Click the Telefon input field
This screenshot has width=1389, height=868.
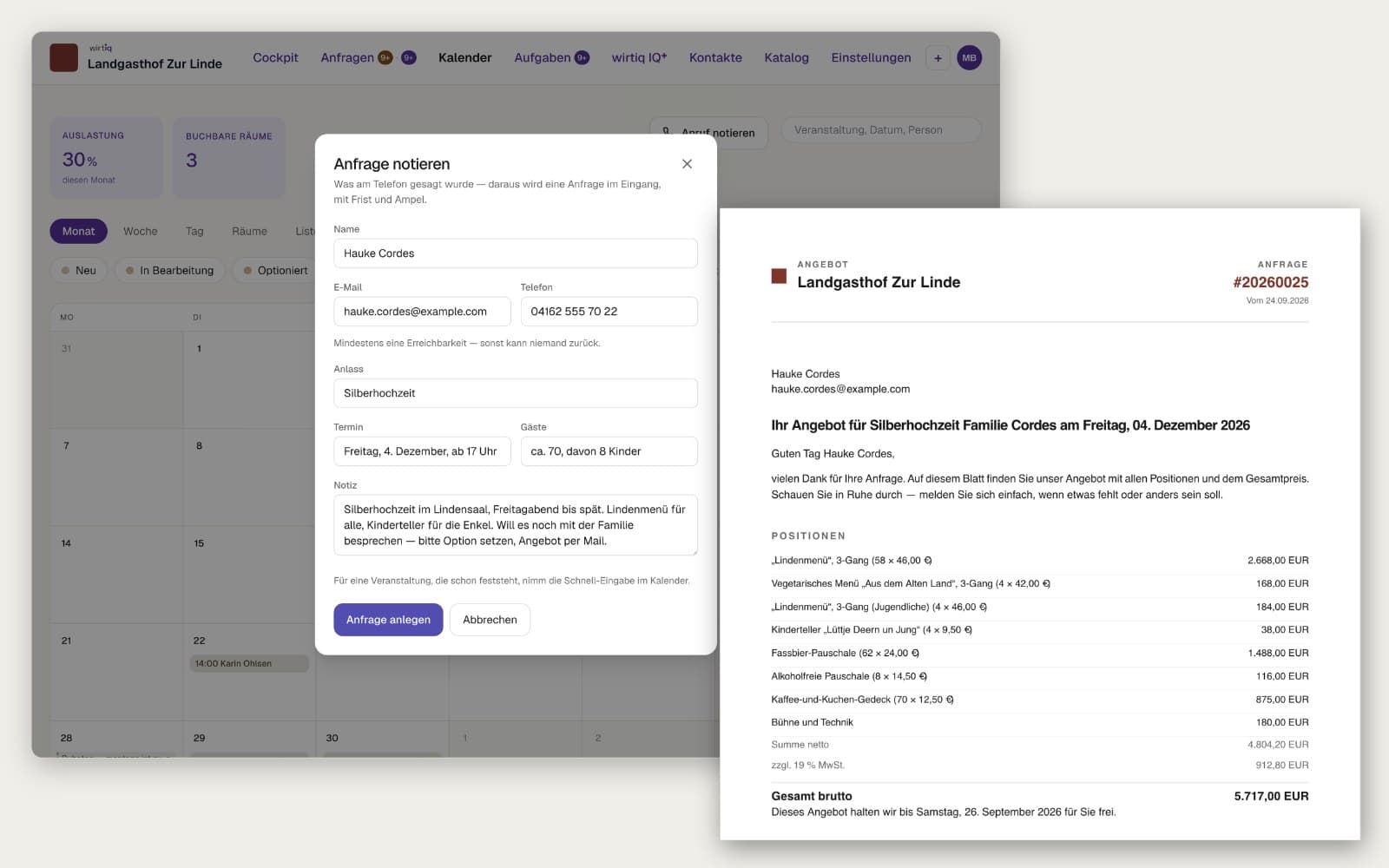pyautogui.click(x=609, y=312)
